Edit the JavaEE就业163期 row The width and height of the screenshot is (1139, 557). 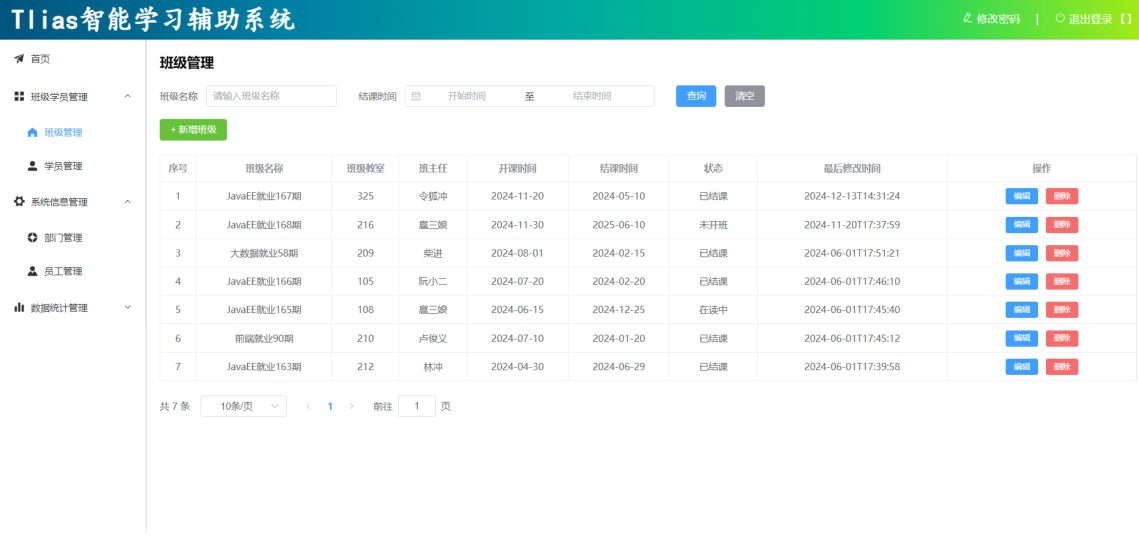pos(1021,367)
